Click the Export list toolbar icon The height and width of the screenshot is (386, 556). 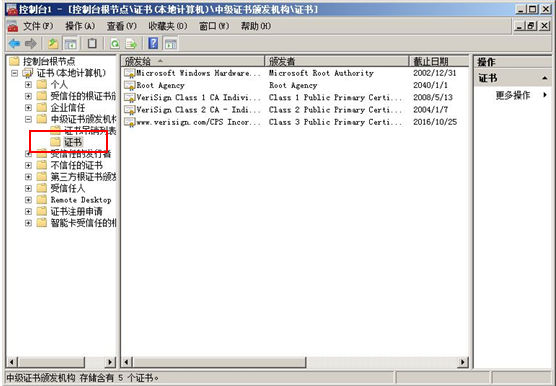[x=131, y=44]
